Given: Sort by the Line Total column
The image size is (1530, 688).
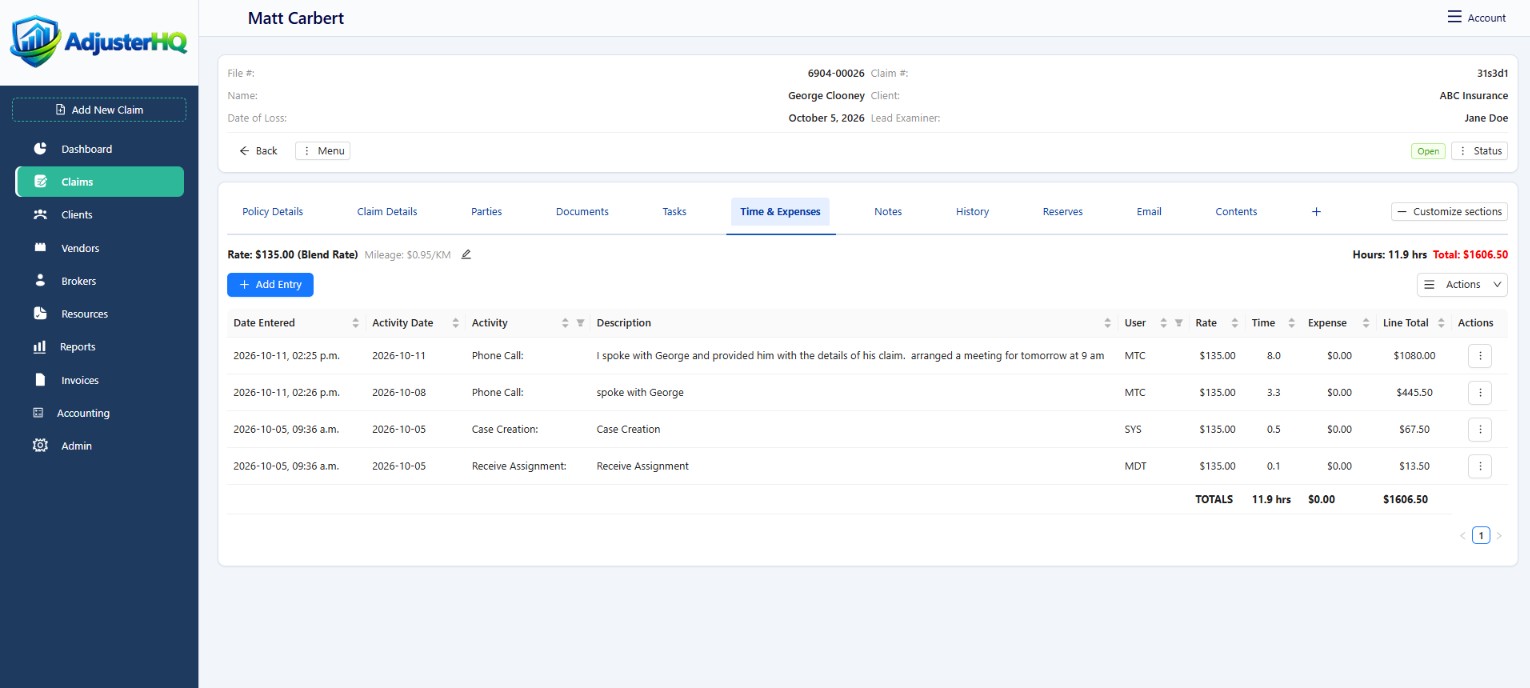Looking at the screenshot, I should [x=1441, y=323].
